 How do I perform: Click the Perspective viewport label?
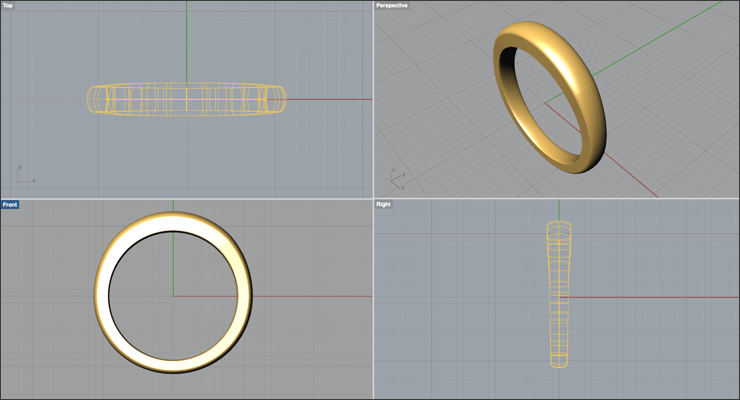coord(392,6)
